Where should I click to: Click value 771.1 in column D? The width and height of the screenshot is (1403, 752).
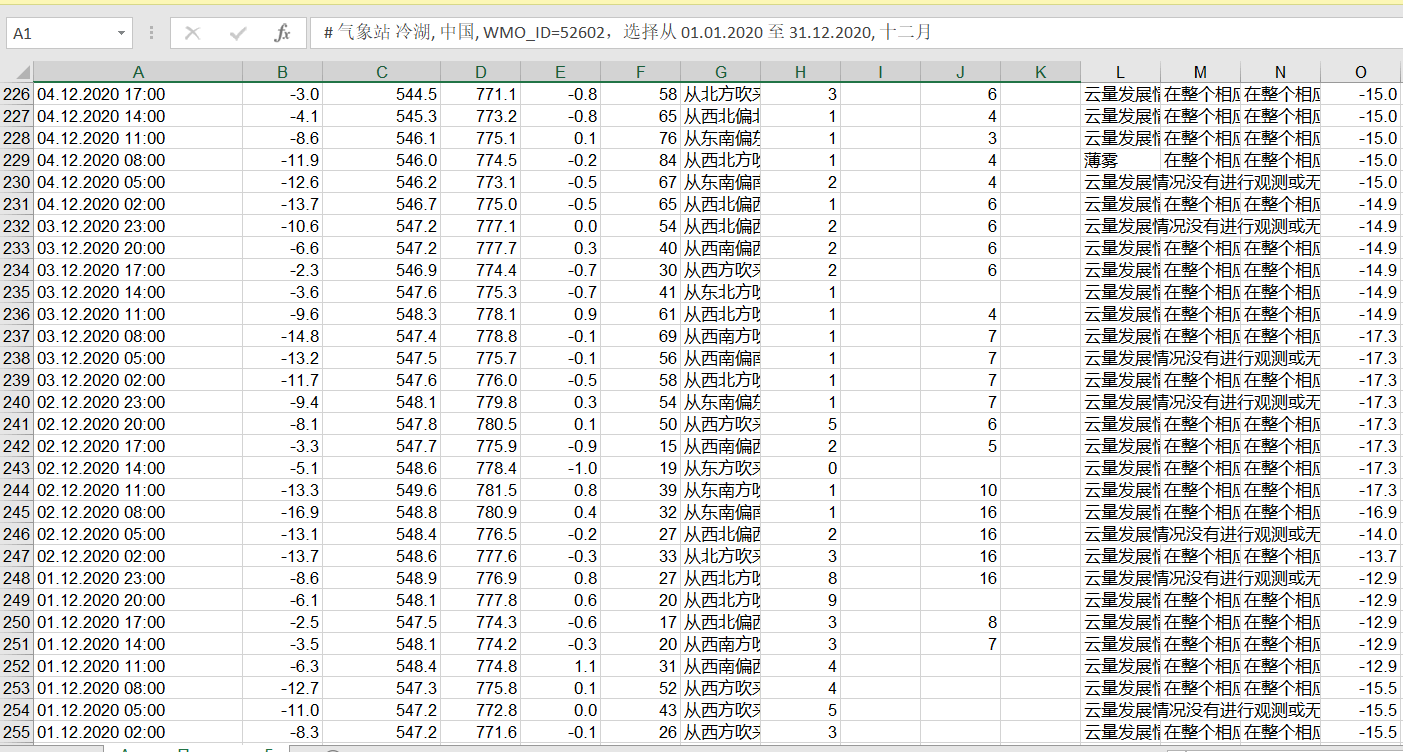point(481,94)
